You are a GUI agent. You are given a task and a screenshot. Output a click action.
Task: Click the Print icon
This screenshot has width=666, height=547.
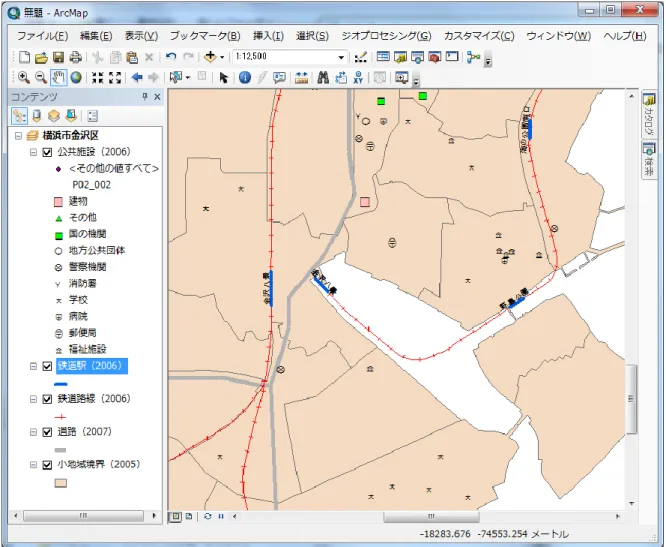[x=75, y=57]
